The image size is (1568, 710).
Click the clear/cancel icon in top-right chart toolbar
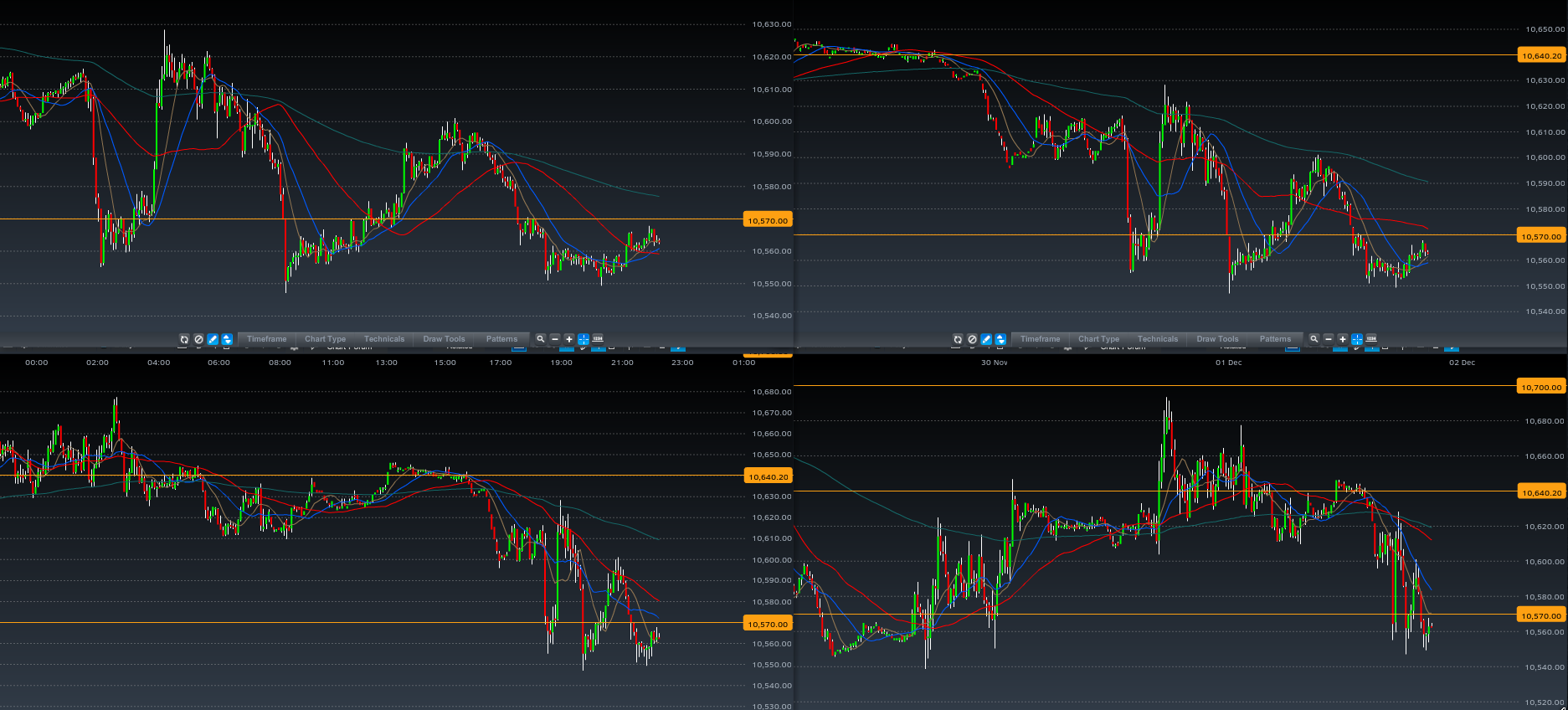point(972,339)
